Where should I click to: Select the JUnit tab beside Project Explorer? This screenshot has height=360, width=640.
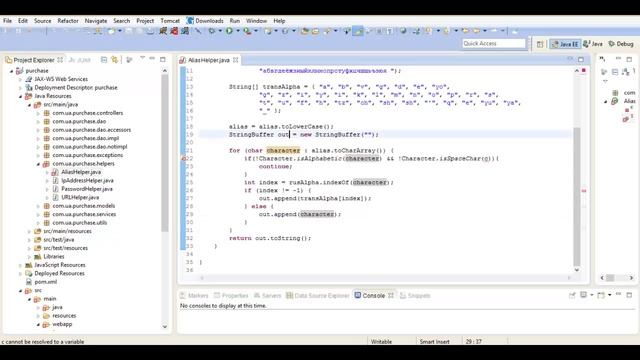[x=80, y=60]
